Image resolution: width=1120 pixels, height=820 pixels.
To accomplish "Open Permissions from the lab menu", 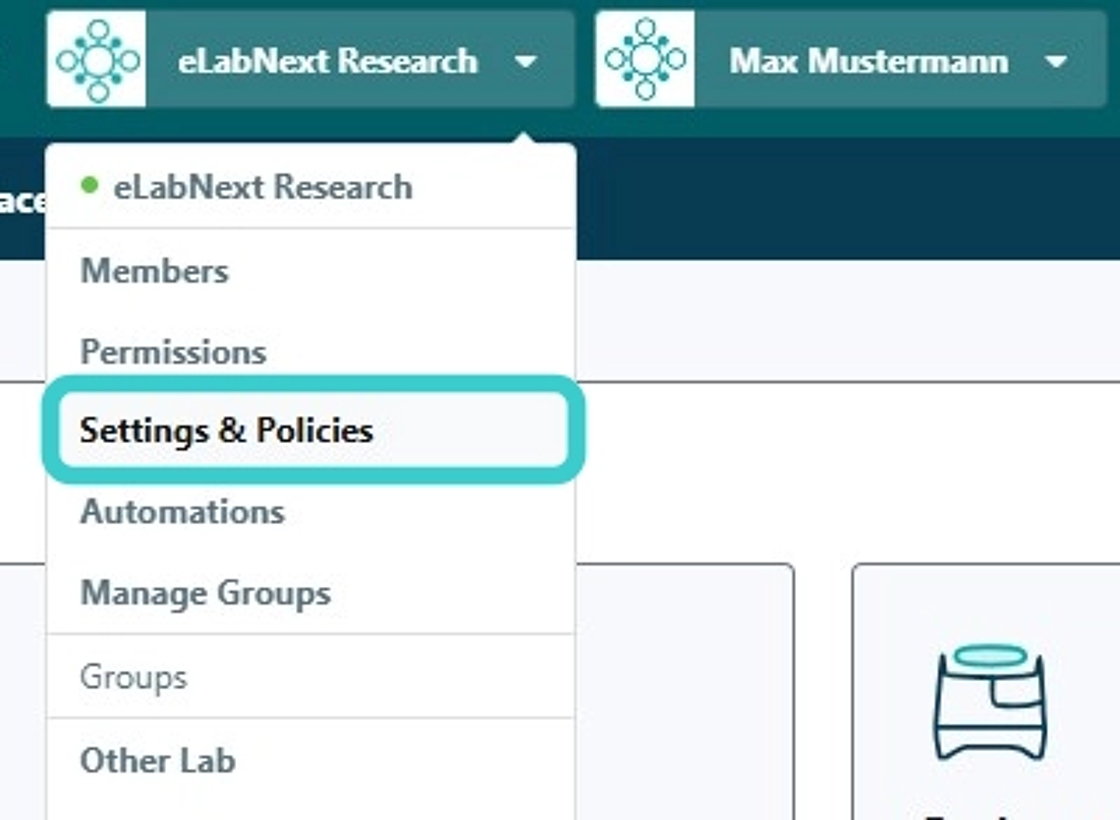I will click(173, 352).
